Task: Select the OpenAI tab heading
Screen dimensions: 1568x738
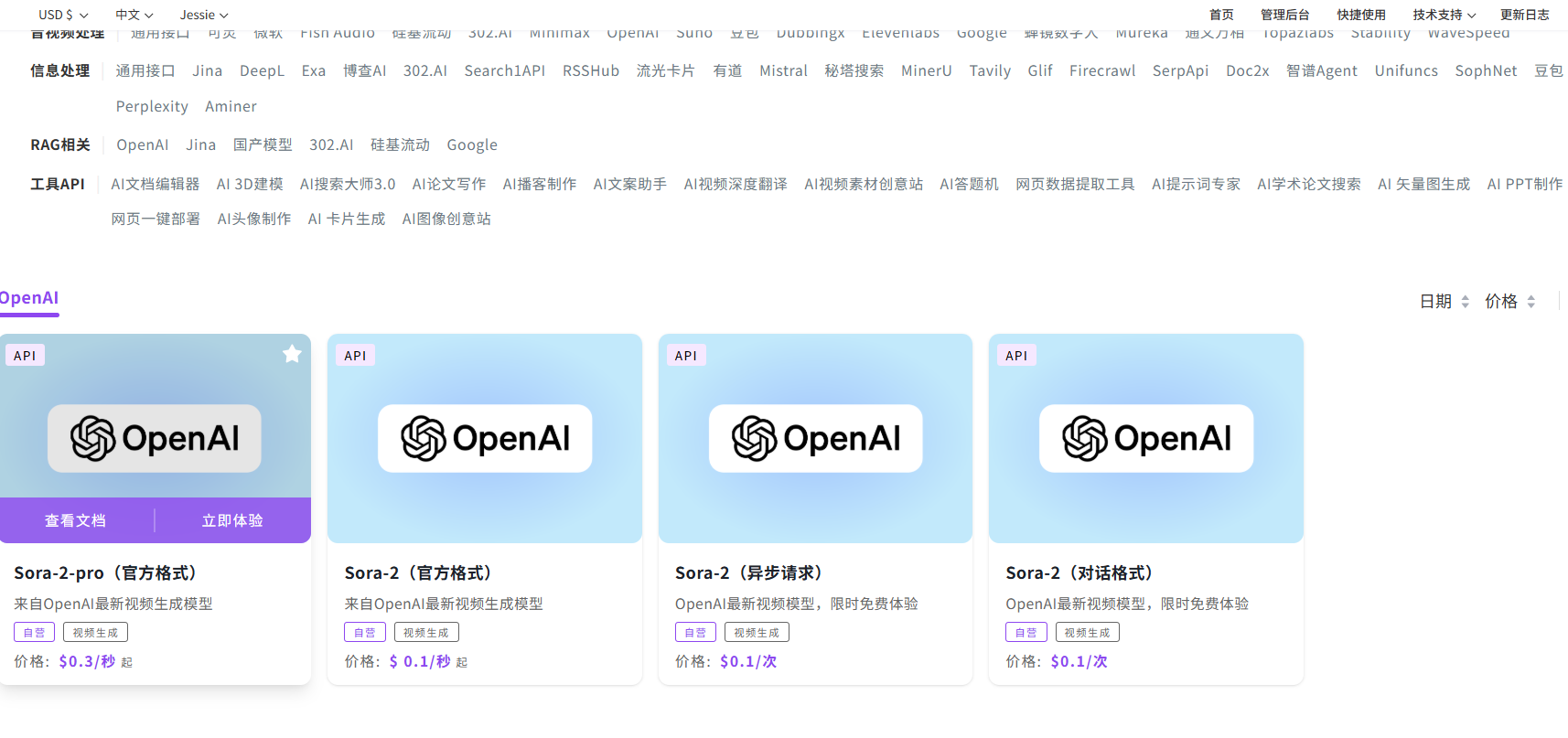Action: (28, 298)
